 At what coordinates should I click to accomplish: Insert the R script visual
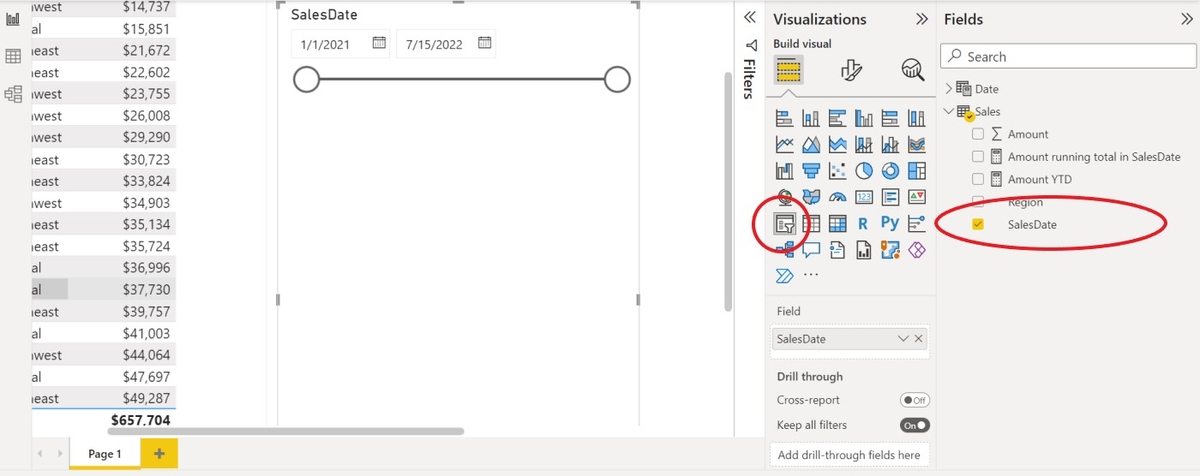863,223
